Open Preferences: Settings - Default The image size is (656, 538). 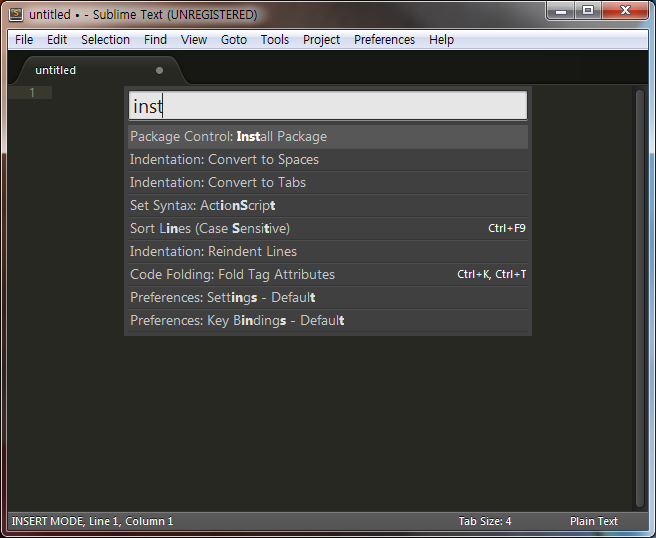[x=328, y=297]
